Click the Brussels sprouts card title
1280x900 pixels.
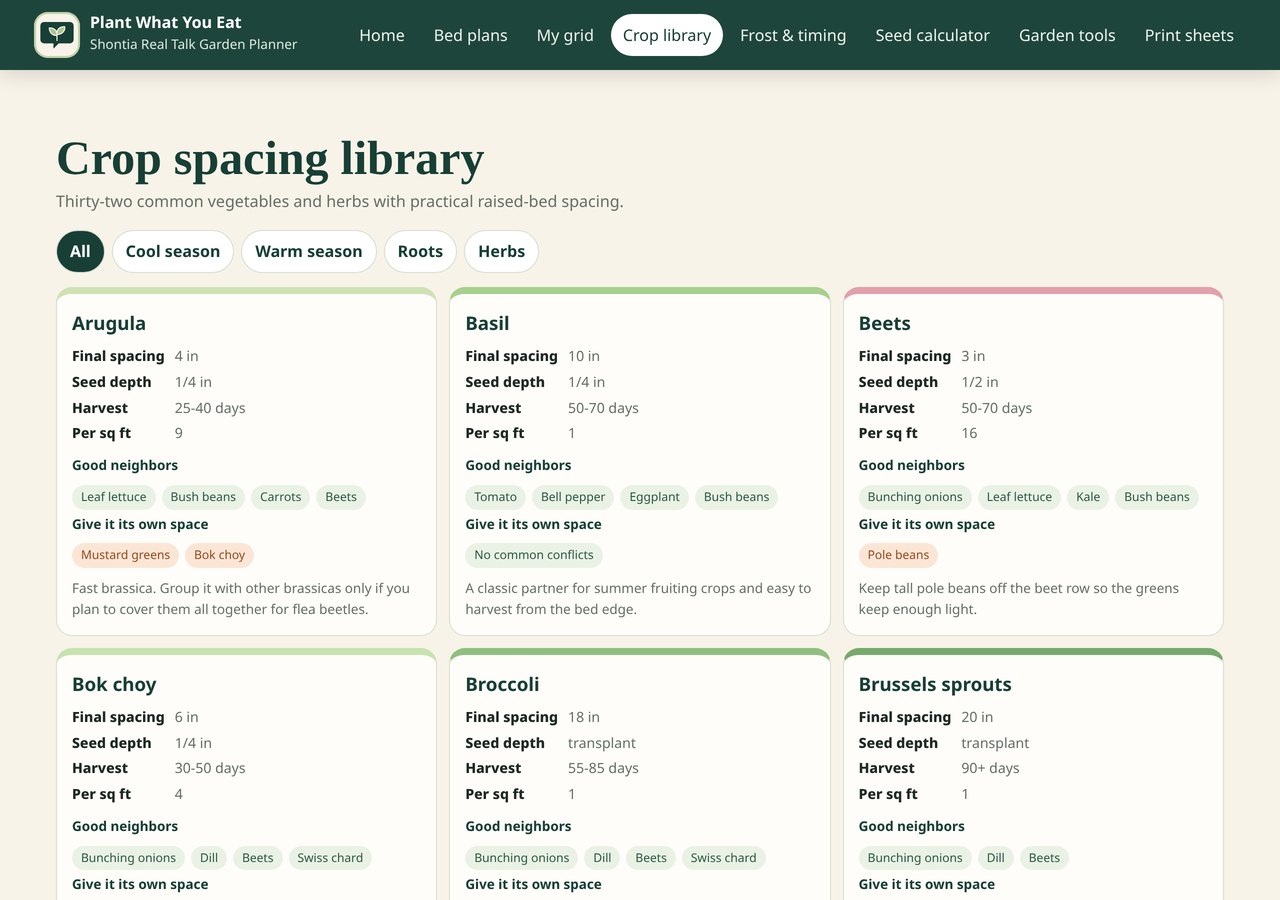[x=935, y=684]
